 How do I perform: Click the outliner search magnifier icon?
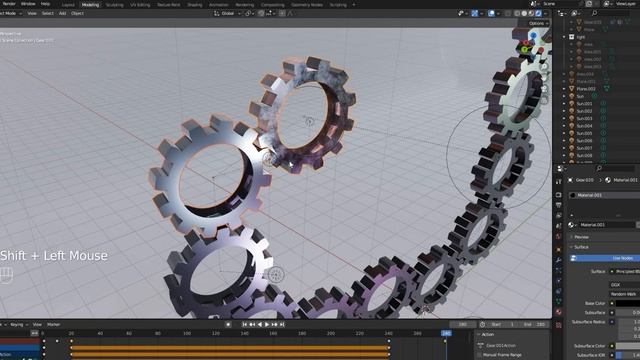pyautogui.click(x=595, y=13)
